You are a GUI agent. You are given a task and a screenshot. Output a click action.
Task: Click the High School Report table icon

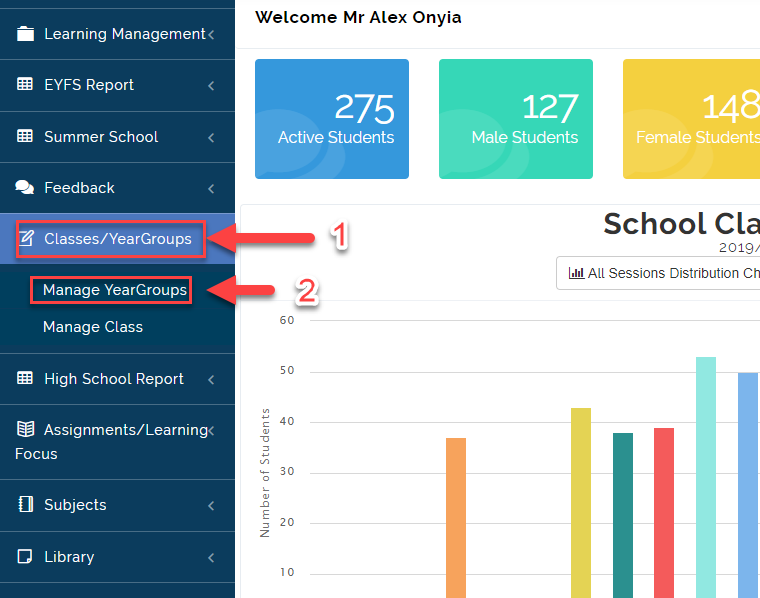click(x=25, y=378)
